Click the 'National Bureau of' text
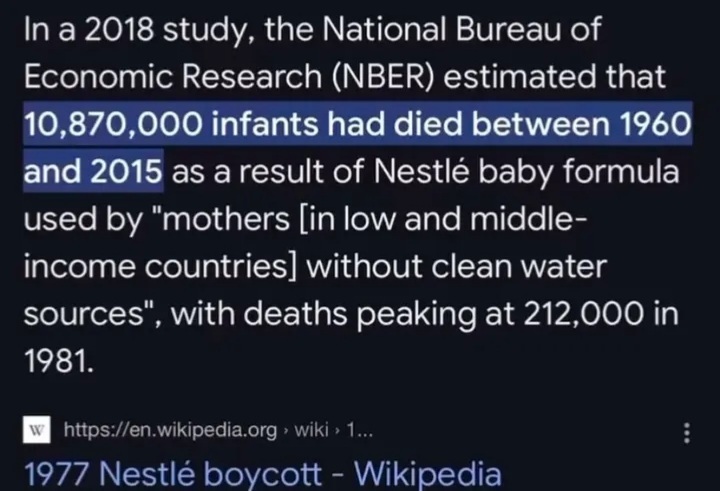 pyautogui.click(x=461, y=29)
